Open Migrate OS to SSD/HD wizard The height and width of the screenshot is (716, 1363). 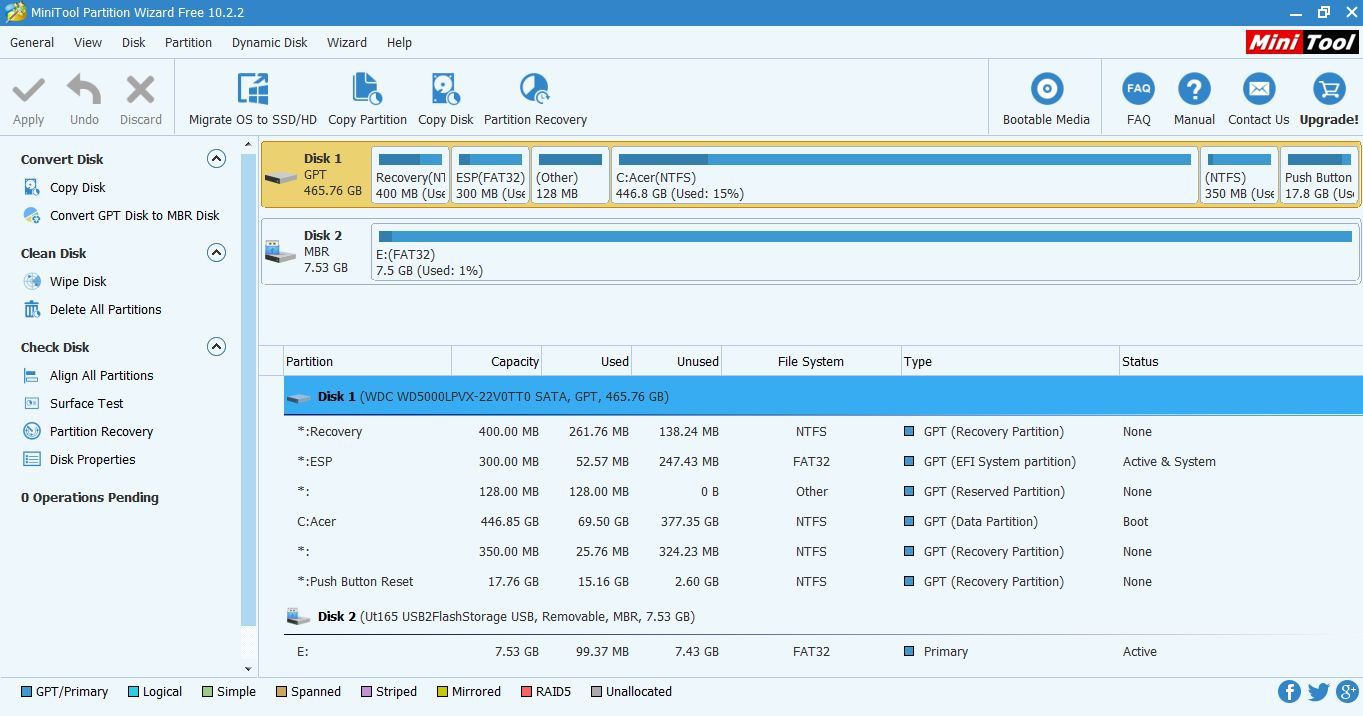coord(253,99)
